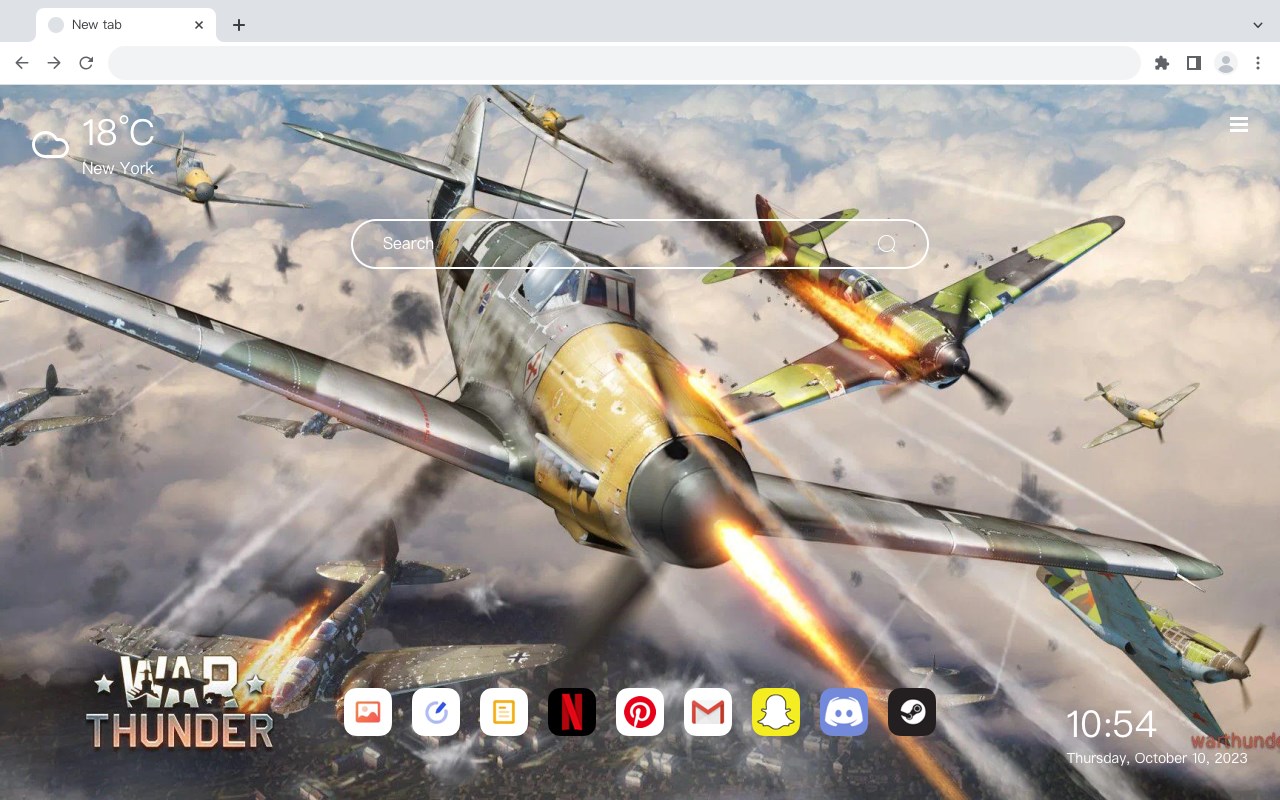Open the Pinterest shortcut icon
The height and width of the screenshot is (800, 1280).
[x=640, y=712]
